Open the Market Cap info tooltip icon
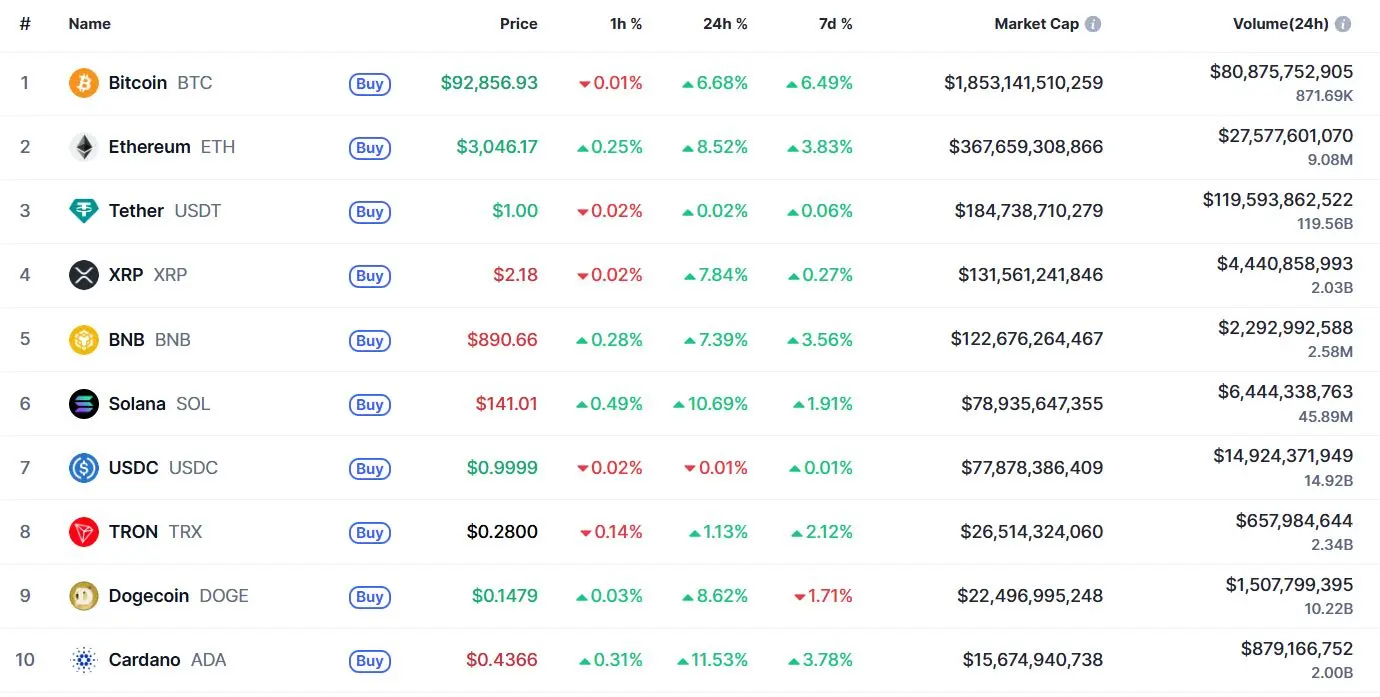 pyautogui.click(x=1093, y=24)
